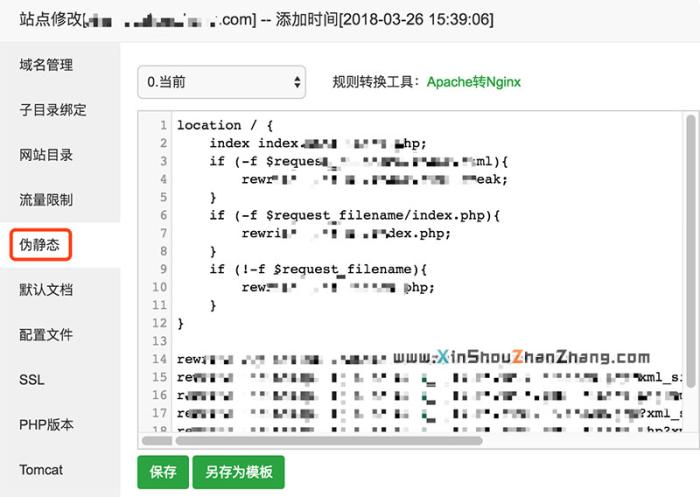Screen dimensions: 700x497
Task: Open PHP版本 settings
Action: [x=46, y=425]
